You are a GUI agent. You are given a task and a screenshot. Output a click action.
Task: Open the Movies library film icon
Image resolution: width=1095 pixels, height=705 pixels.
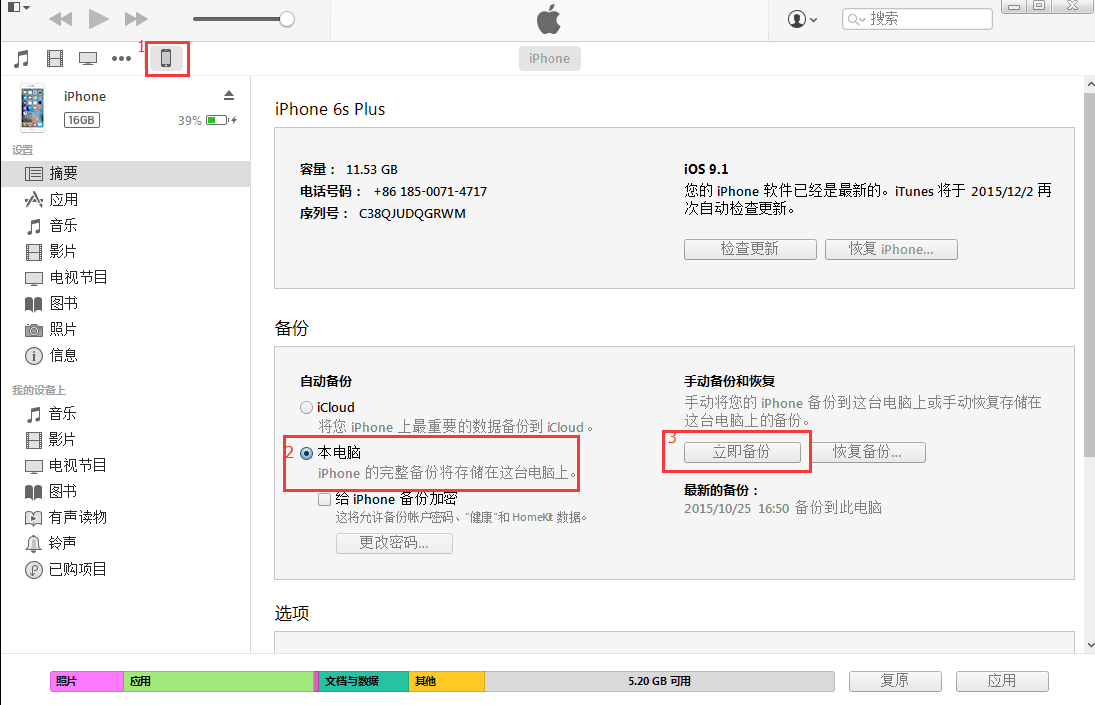pyautogui.click(x=55, y=59)
